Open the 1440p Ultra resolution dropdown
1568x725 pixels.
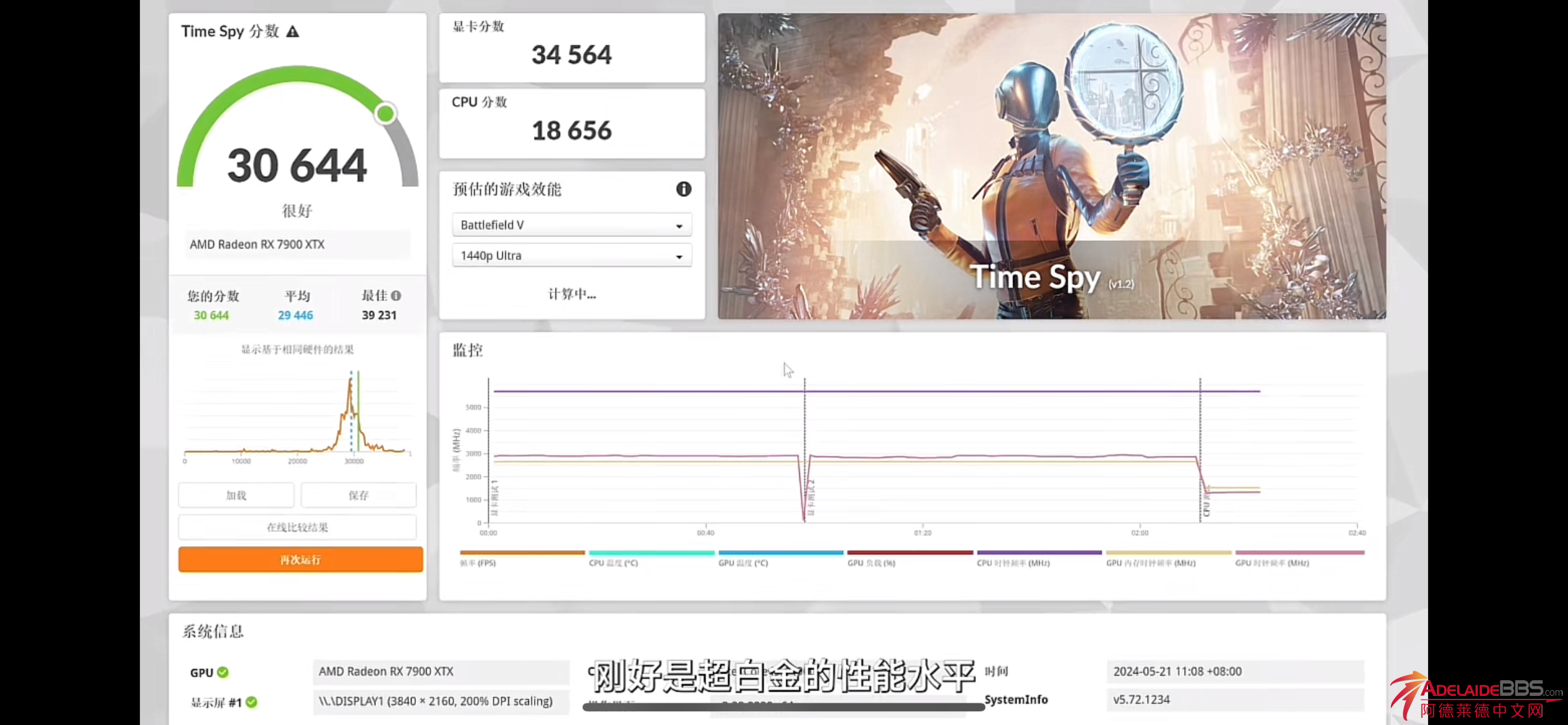pyautogui.click(x=572, y=256)
